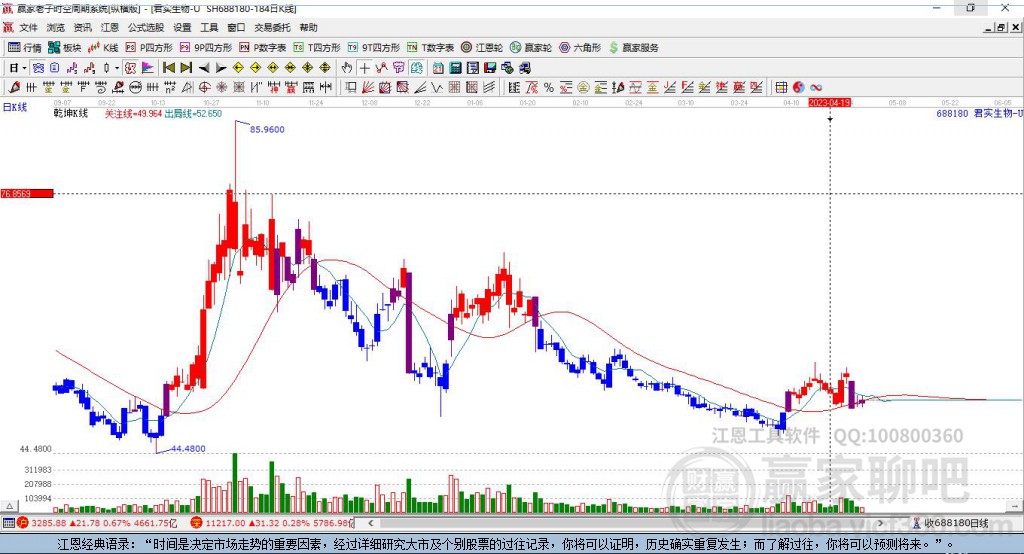The image size is (1024, 554).
Task: Click the calendar icon in toolbar
Action: pos(438,68)
